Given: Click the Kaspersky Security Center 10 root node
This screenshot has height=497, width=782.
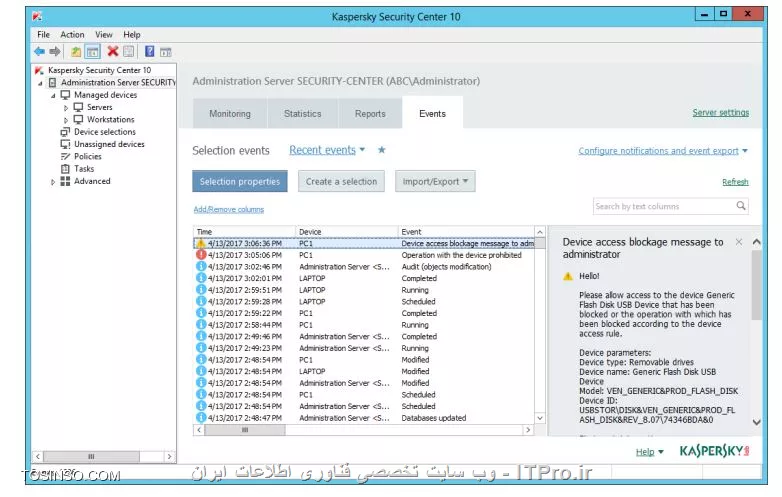Looking at the screenshot, I should (99, 70).
